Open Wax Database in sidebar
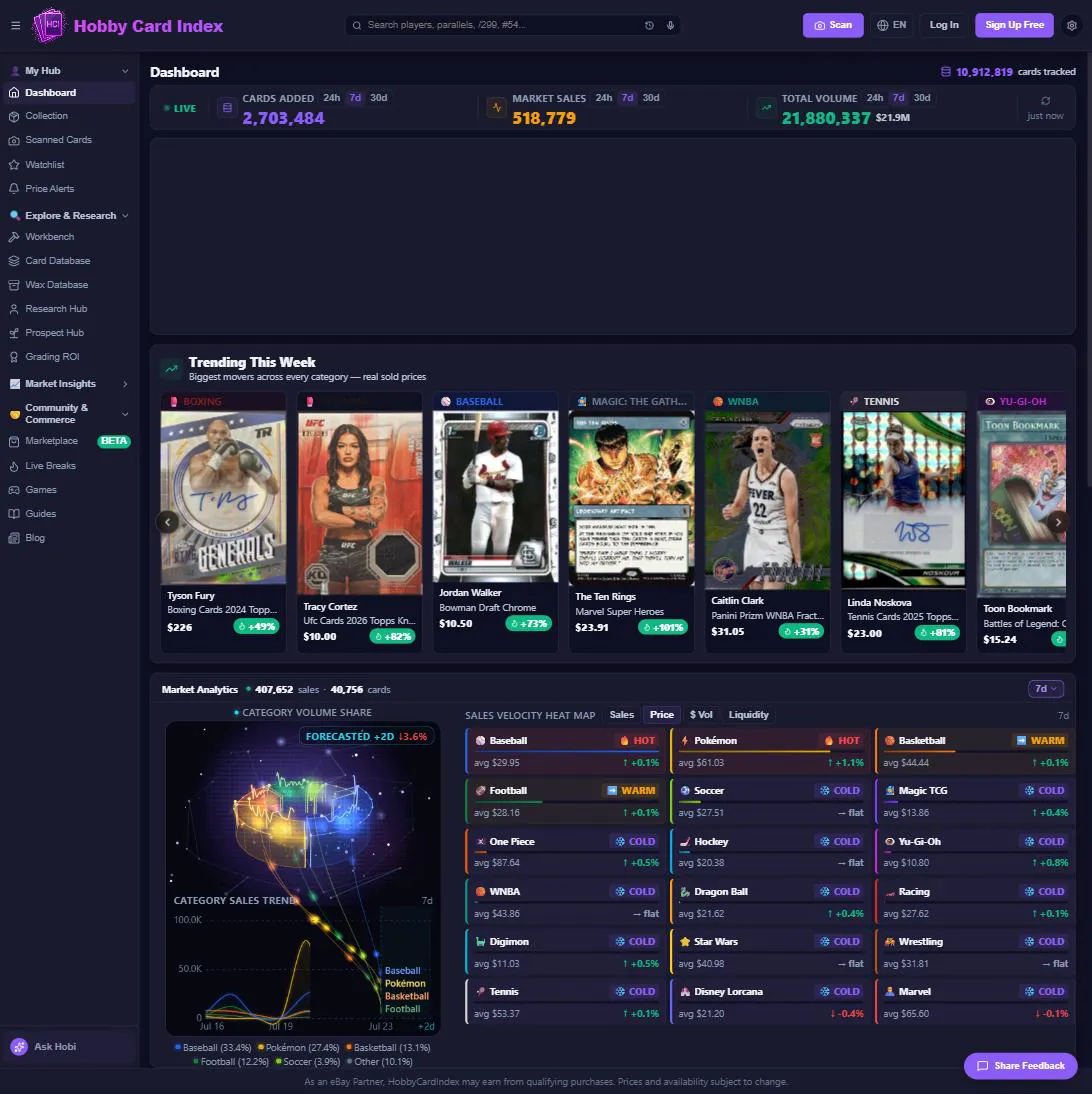 coord(68,285)
